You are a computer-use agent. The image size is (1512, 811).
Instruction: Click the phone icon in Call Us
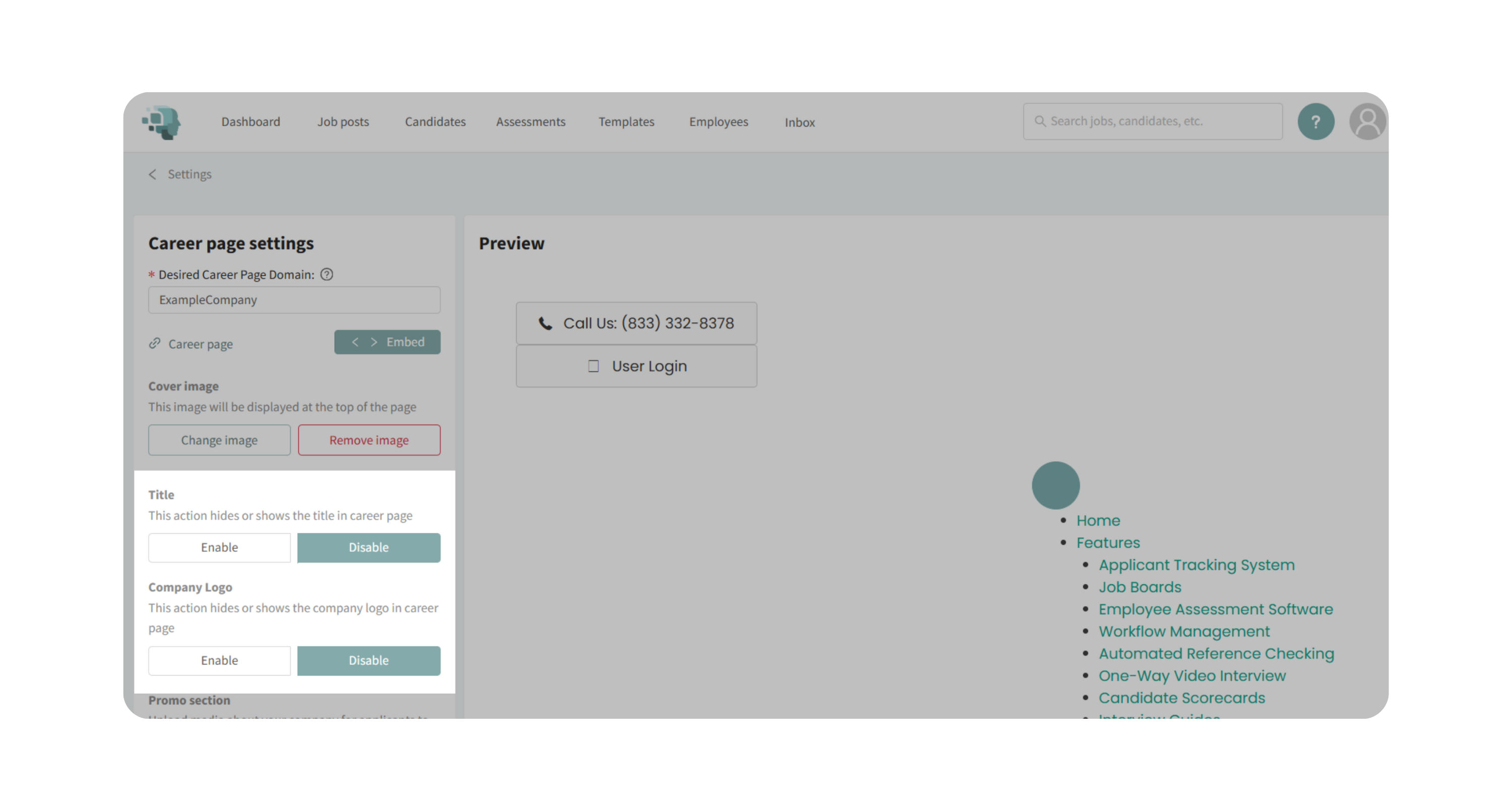tap(545, 324)
